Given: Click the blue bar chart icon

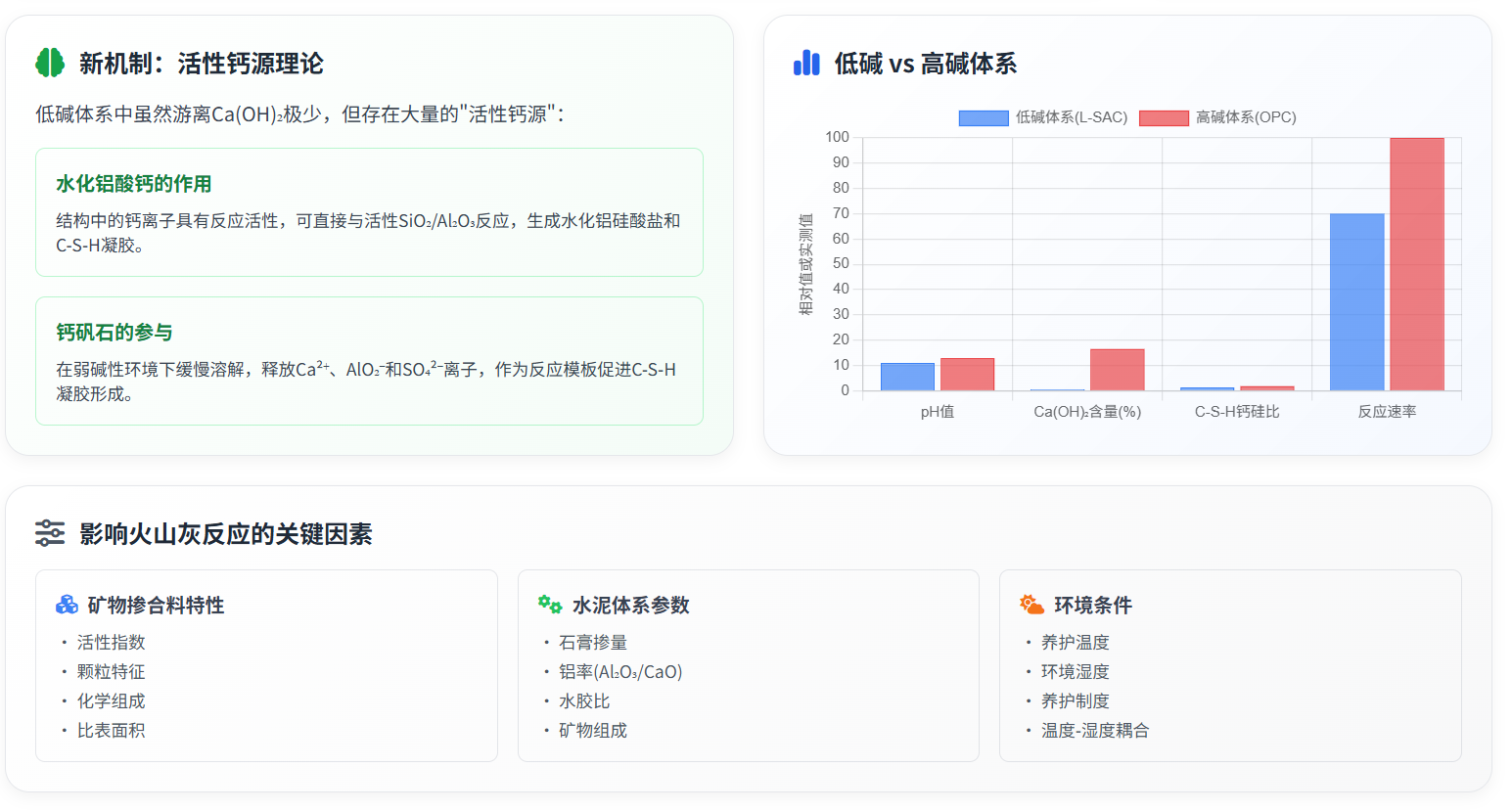Looking at the screenshot, I should [x=806, y=64].
